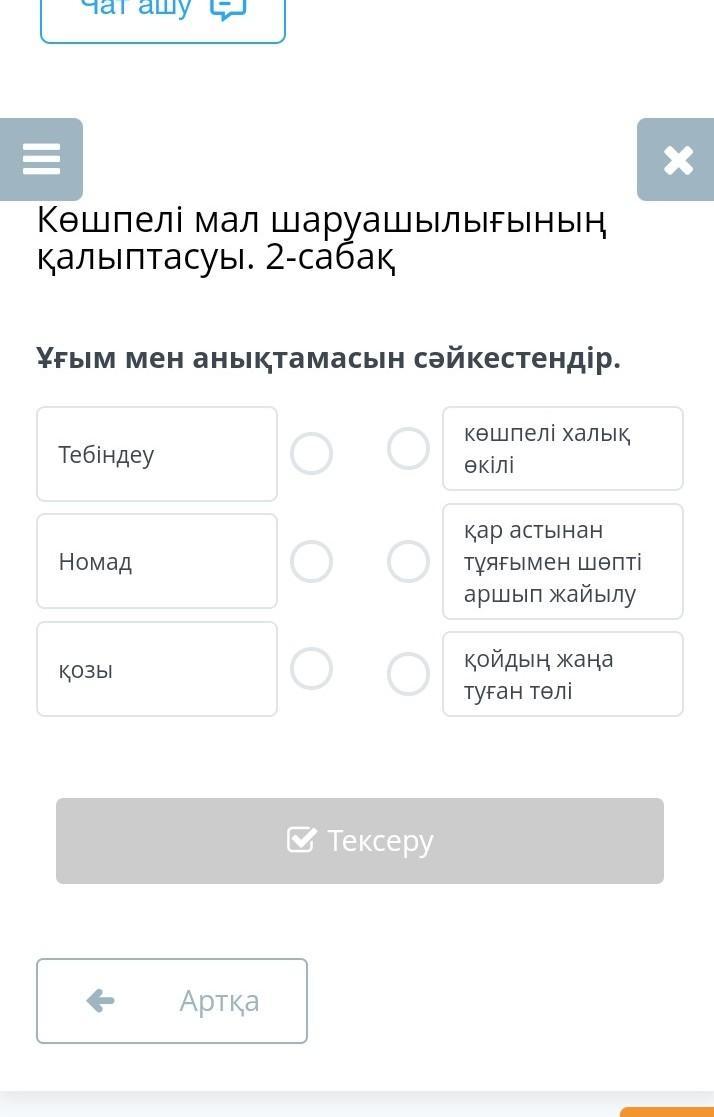This screenshot has height=1117, width=714.
Task: Select the radio circle beside қозы
Action: pyautogui.click(x=311, y=669)
